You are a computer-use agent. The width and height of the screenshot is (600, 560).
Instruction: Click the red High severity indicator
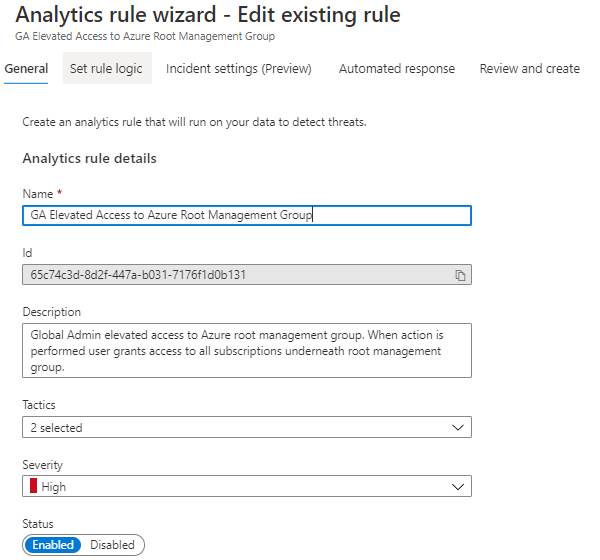tap(32, 487)
